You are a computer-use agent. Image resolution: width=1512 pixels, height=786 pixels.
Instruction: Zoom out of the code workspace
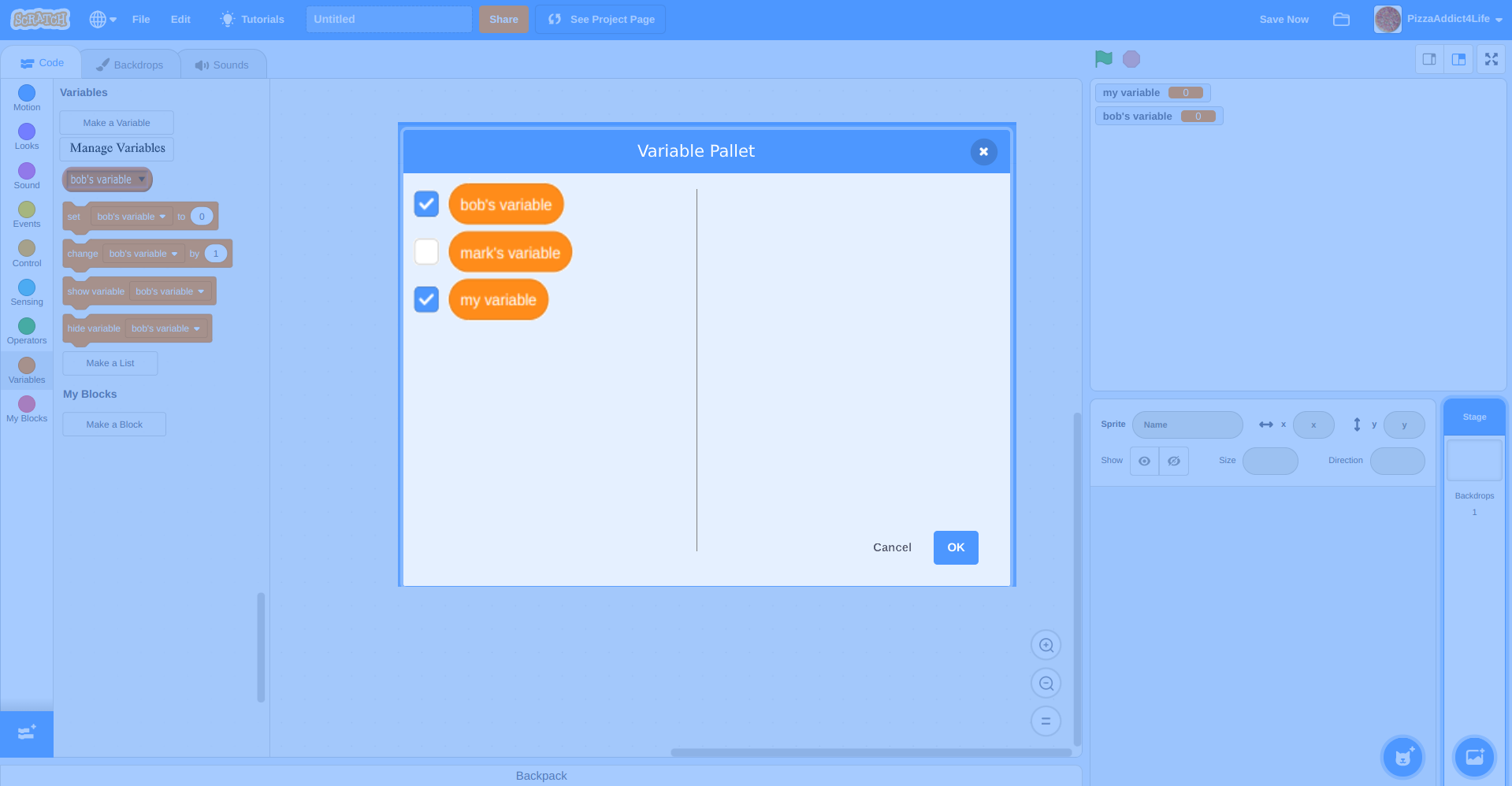(x=1046, y=684)
